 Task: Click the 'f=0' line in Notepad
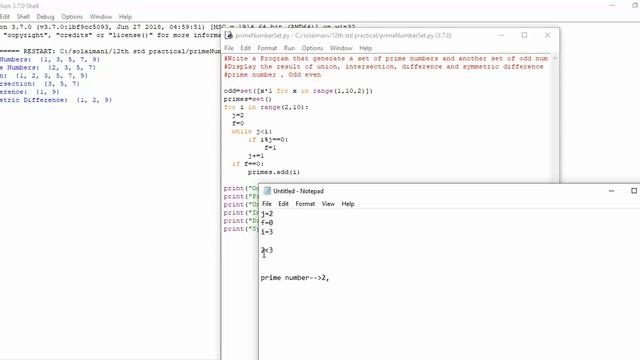pyautogui.click(x=267, y=222)
